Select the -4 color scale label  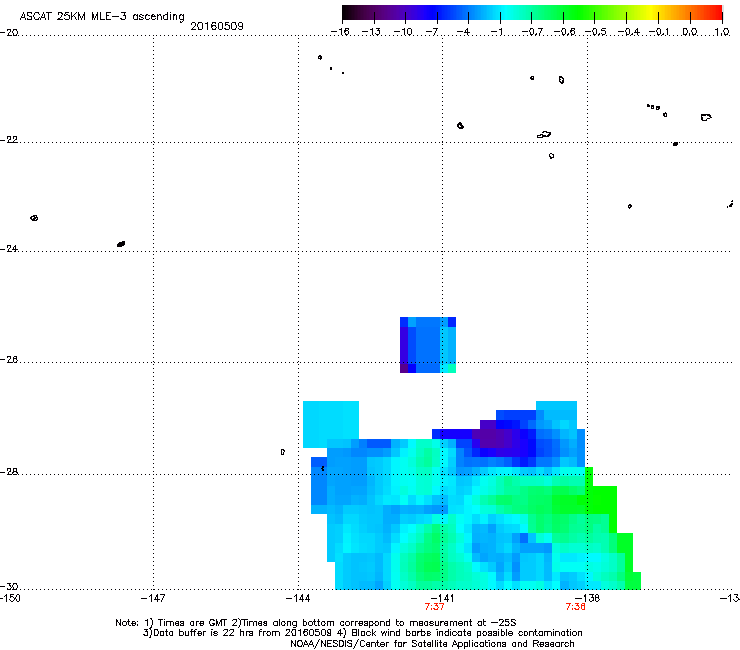(463, 32)
